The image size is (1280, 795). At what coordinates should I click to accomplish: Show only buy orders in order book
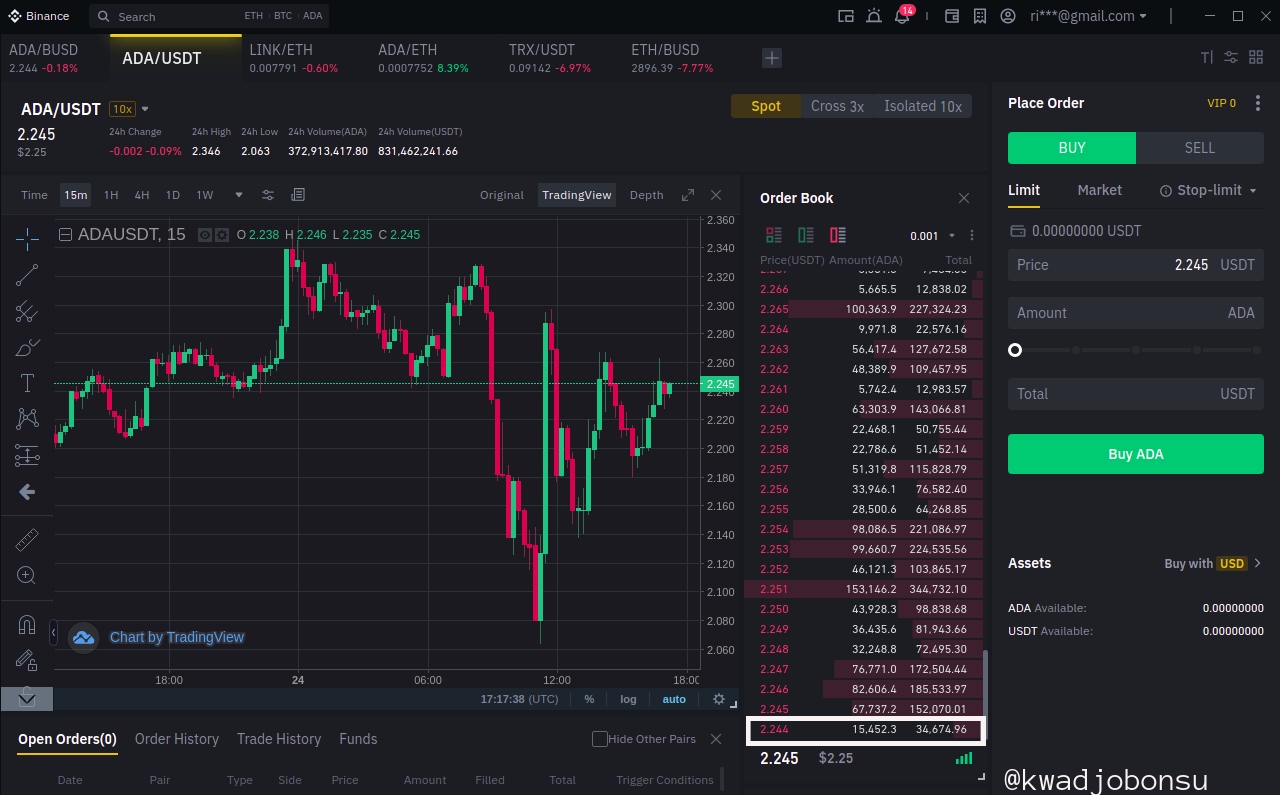(x=806, y=235)
